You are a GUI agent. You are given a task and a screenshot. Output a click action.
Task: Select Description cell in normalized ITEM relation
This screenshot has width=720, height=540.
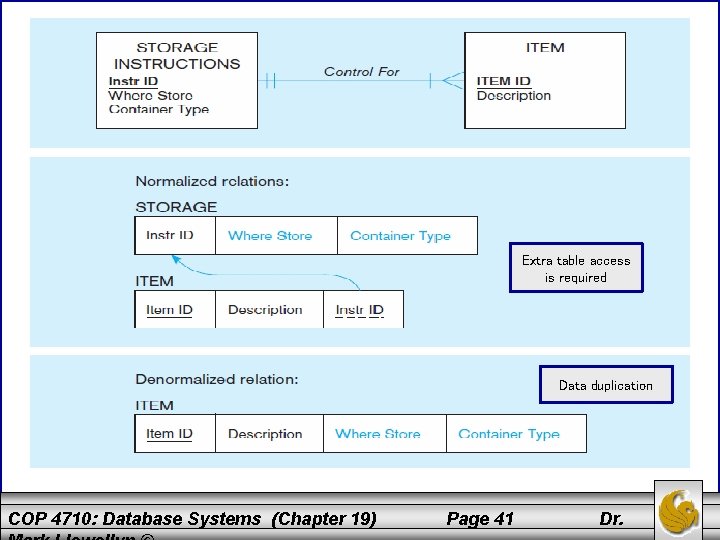point(270,309)
